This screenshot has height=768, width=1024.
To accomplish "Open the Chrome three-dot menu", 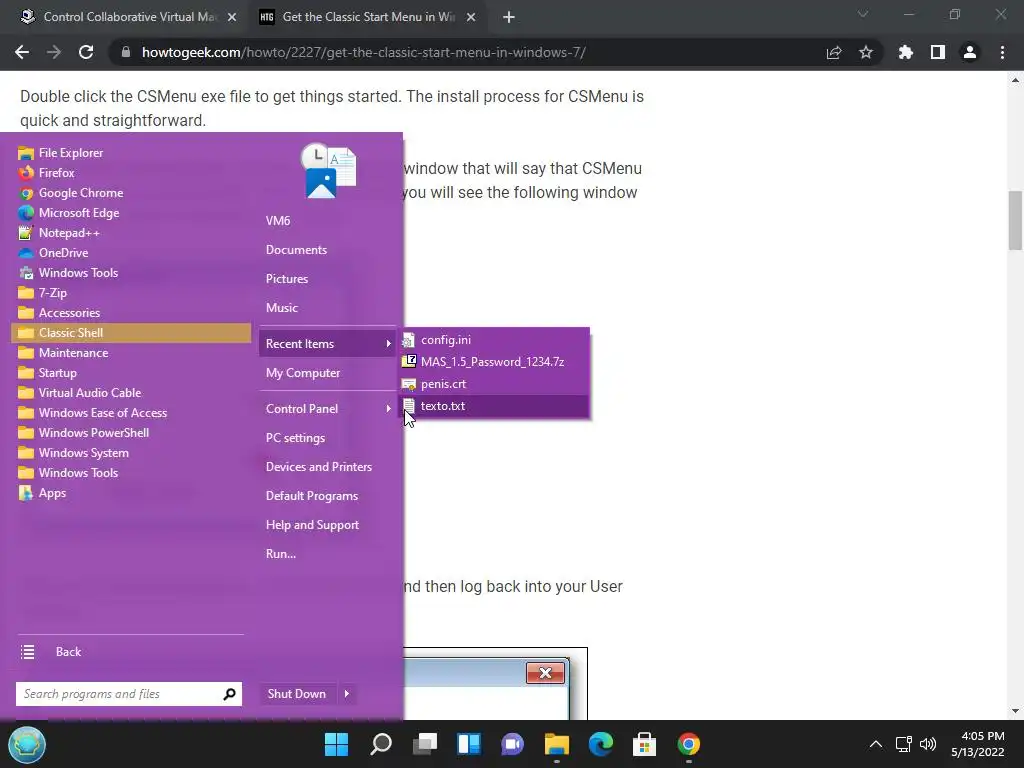I will (x=1002, y=52).
